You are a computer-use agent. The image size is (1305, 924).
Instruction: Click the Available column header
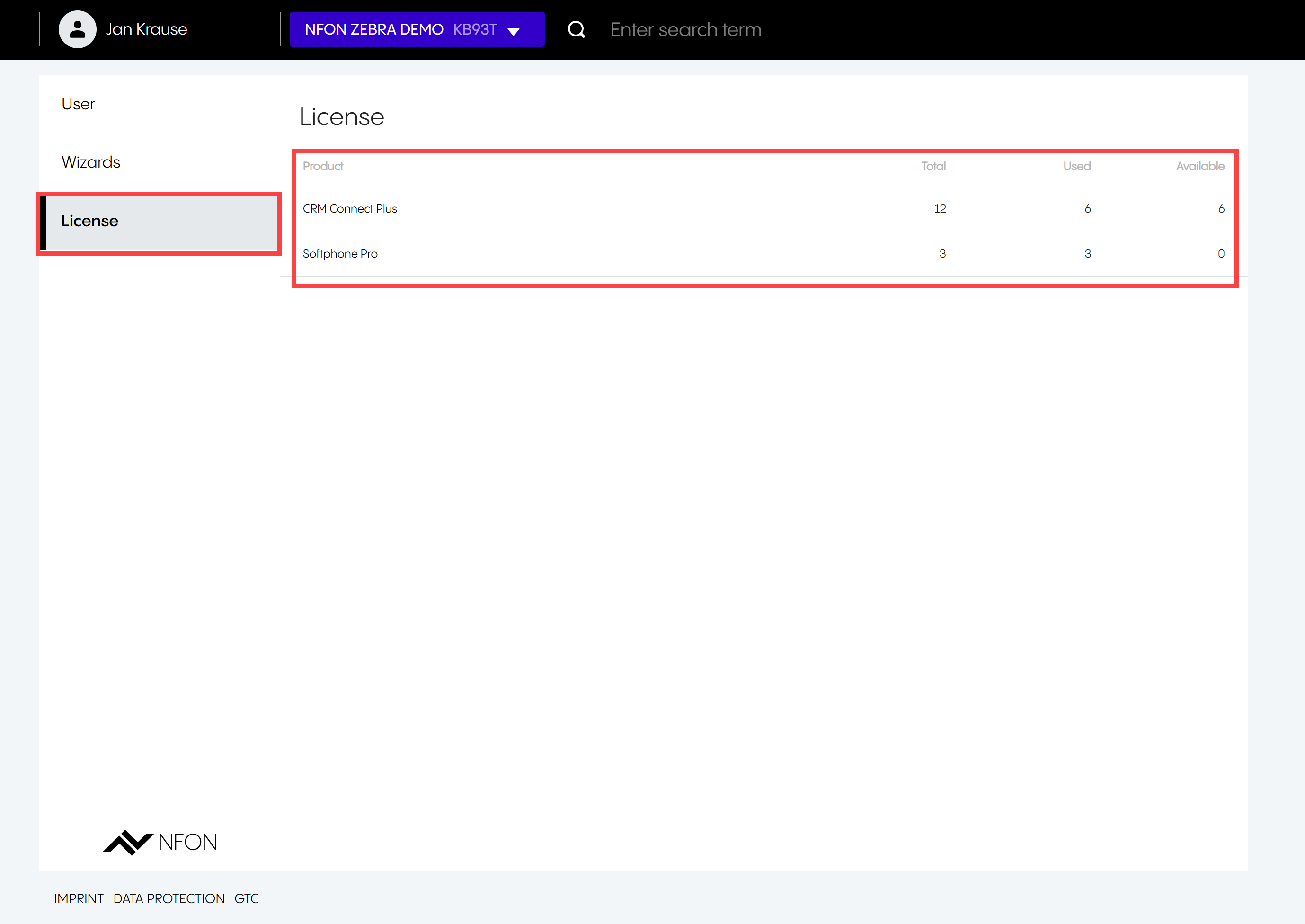pyautogui.click(x=1200, y=166)
